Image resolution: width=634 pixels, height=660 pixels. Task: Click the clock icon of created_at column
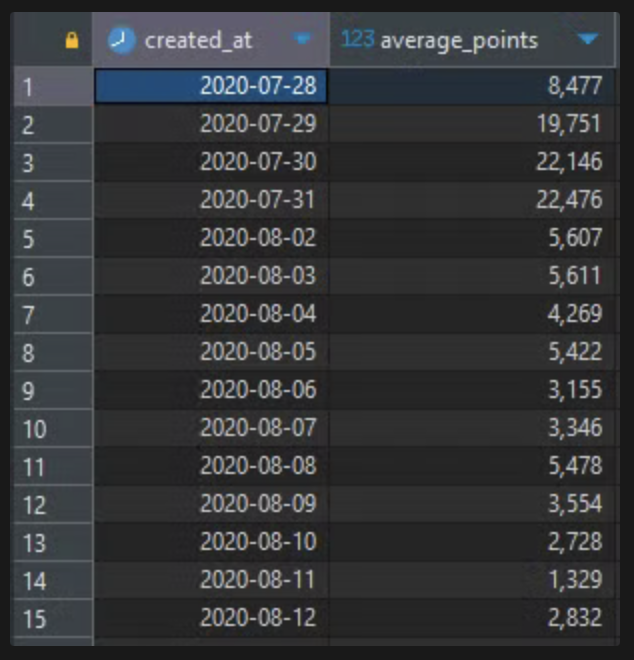tap(121, 40)
